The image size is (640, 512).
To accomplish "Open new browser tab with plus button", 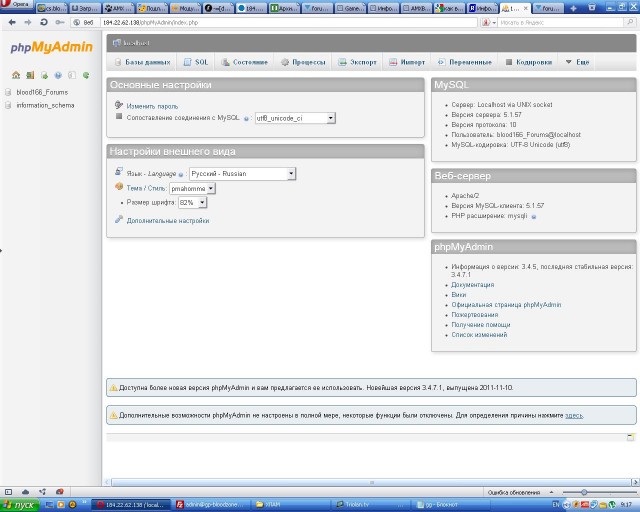I will pyautogui.click(x=573, y=8).
